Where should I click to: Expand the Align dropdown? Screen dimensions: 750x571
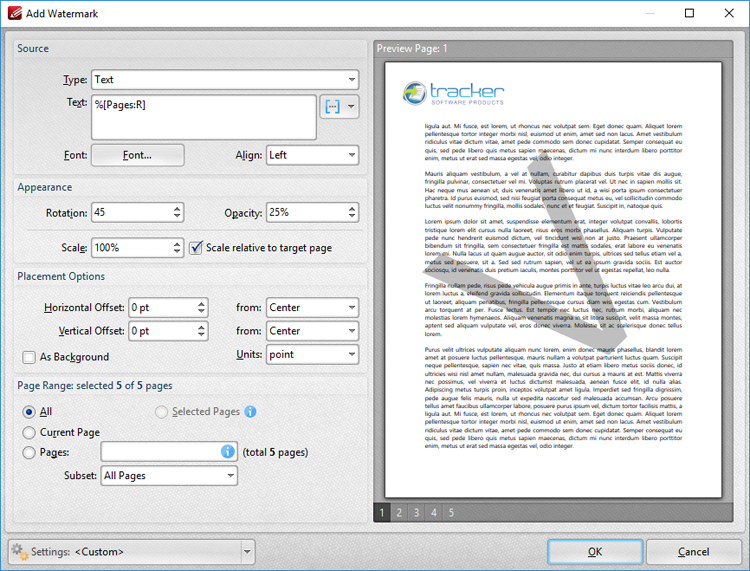(x=312, y=155)
